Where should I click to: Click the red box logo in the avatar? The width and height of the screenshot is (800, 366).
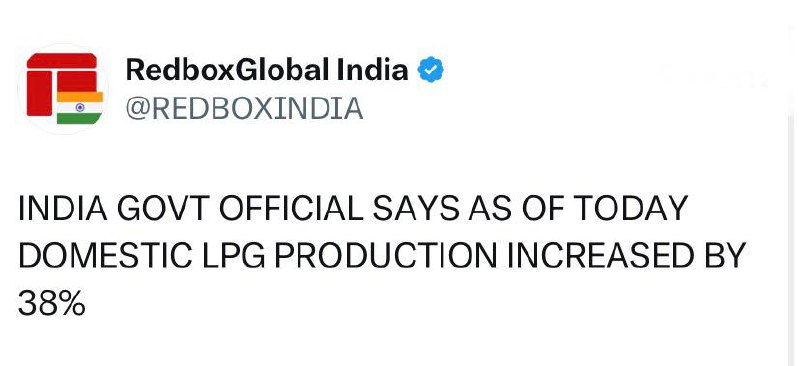[x=62, y=83]
